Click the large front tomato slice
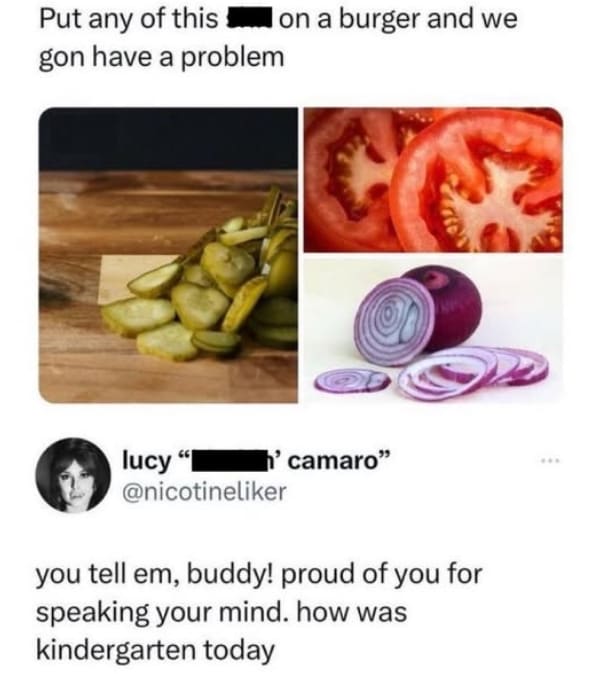Screen dimensions: 589x674 [477, 183]
